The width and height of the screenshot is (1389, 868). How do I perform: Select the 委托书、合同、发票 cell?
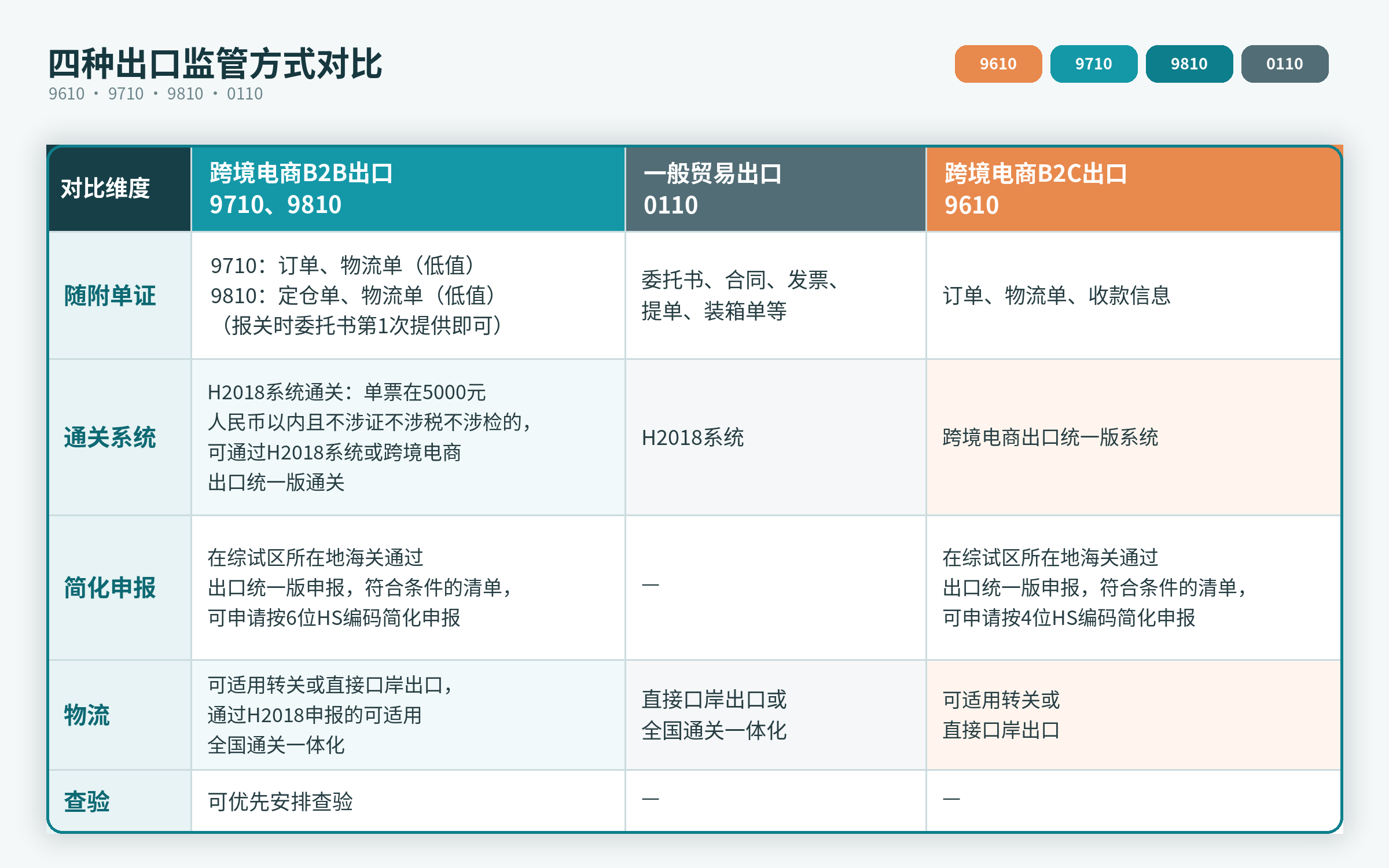[776, 296]
